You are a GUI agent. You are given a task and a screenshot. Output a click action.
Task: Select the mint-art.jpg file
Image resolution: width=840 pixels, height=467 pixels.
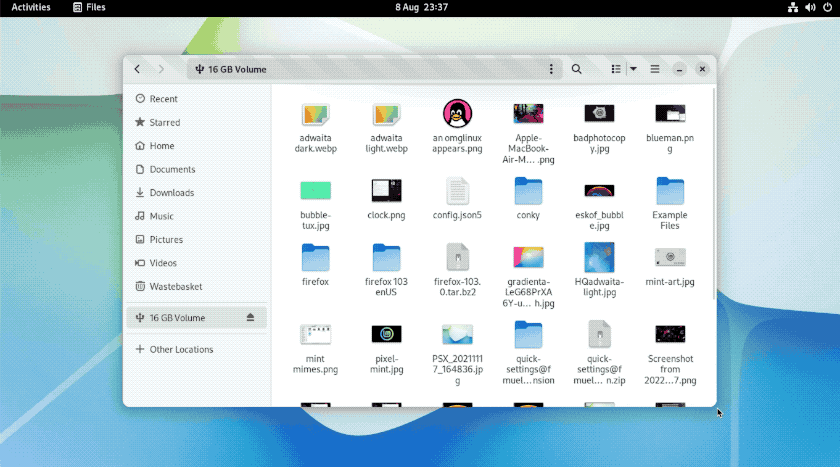tap(670, 267)
